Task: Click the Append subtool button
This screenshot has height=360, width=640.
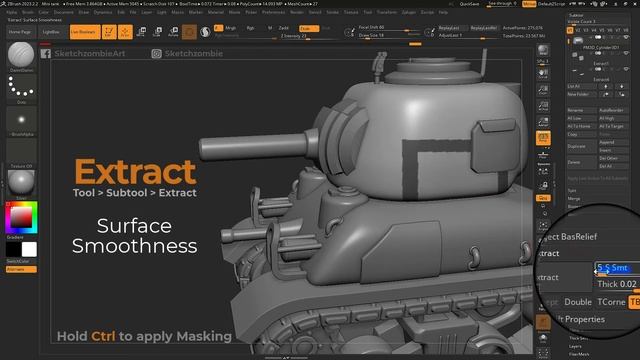Action: tap(613, 142)
